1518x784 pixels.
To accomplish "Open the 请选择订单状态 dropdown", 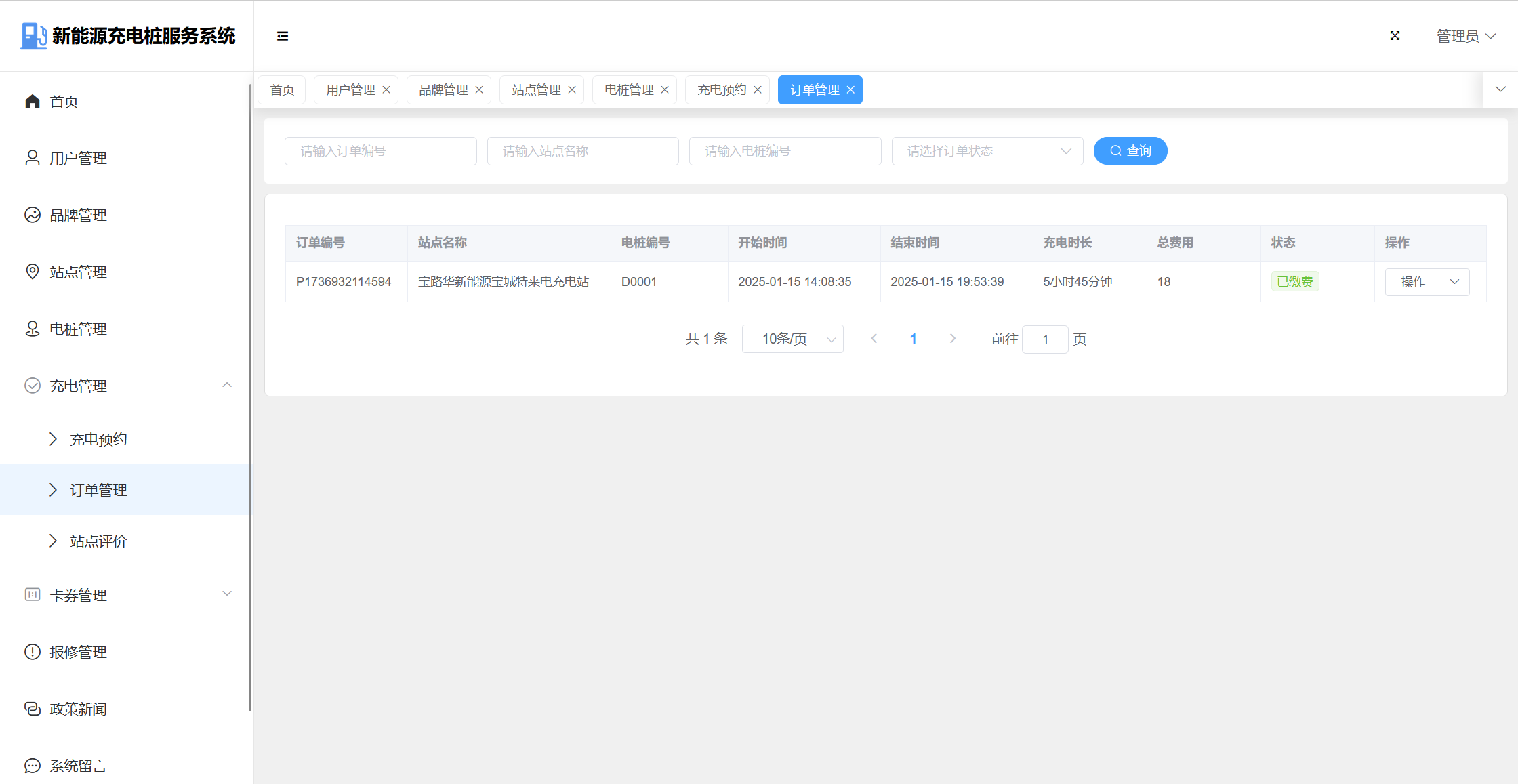I will (x=987, y=151).
